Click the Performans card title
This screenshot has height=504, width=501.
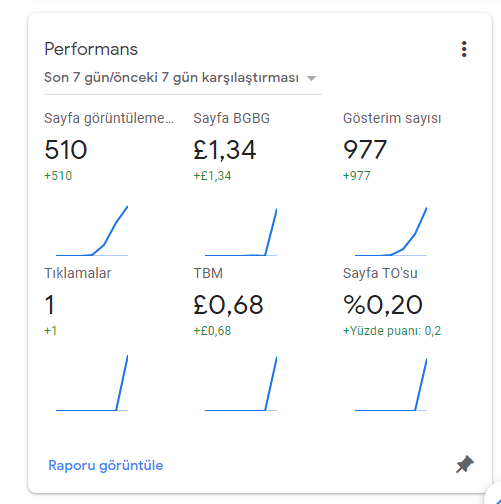pyautogui.click(x=91, y=49)
